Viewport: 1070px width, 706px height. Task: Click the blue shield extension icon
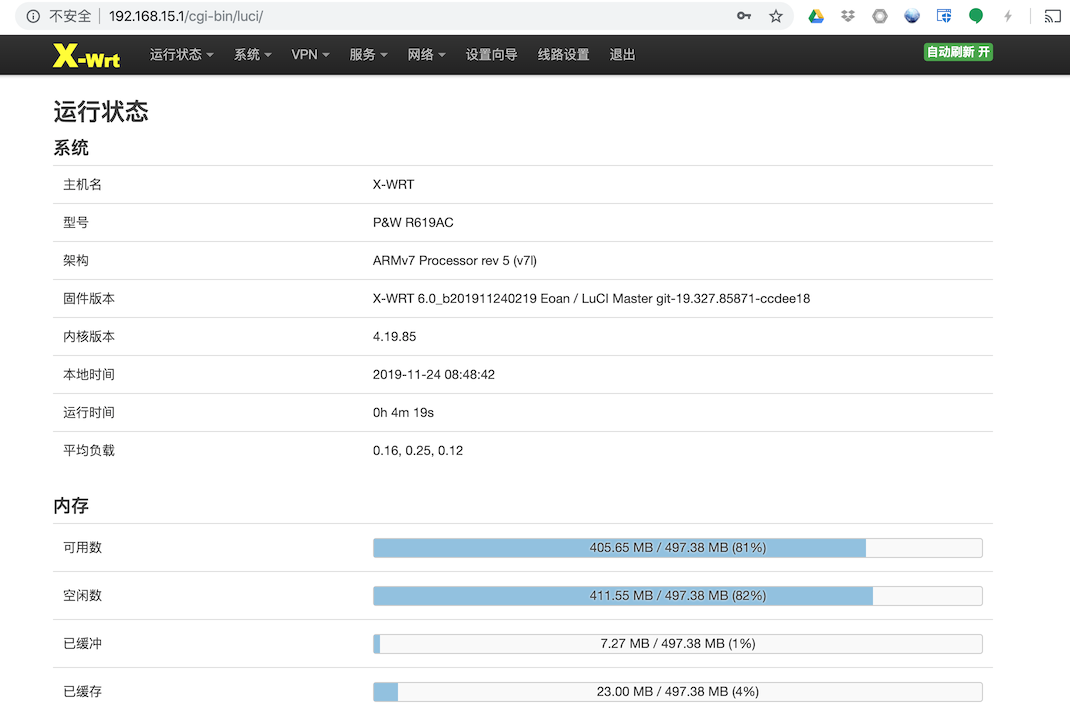(943, 16)
